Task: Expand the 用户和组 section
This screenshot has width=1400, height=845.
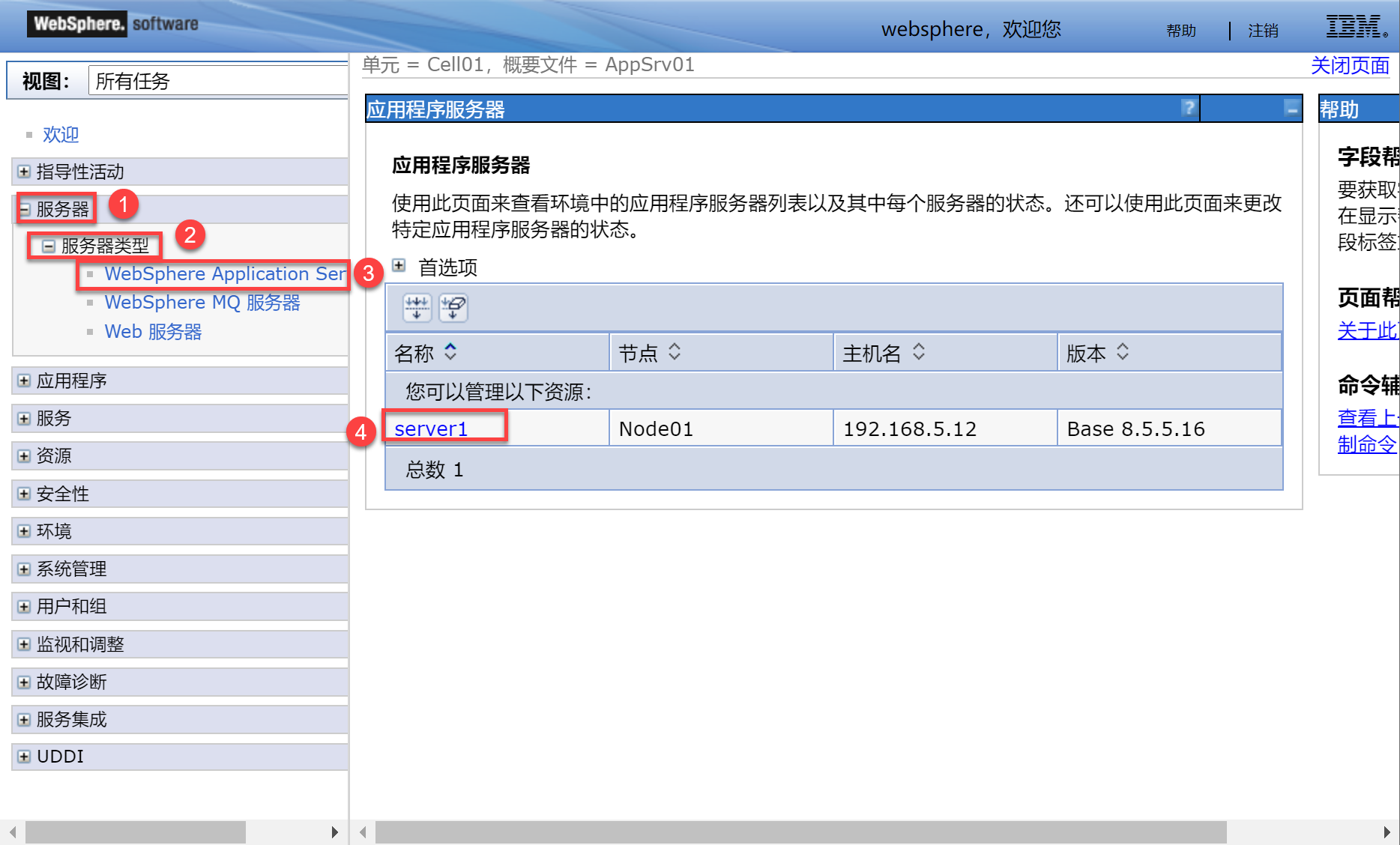Action: pos(24,606)
